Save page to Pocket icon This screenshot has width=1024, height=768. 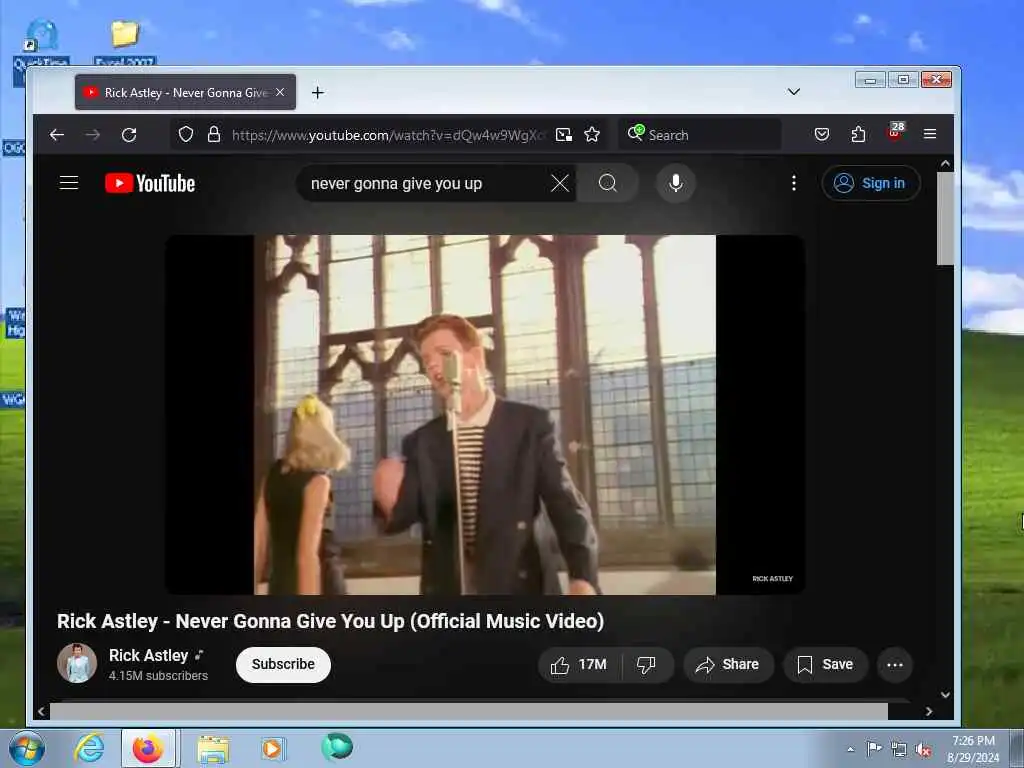822,135
